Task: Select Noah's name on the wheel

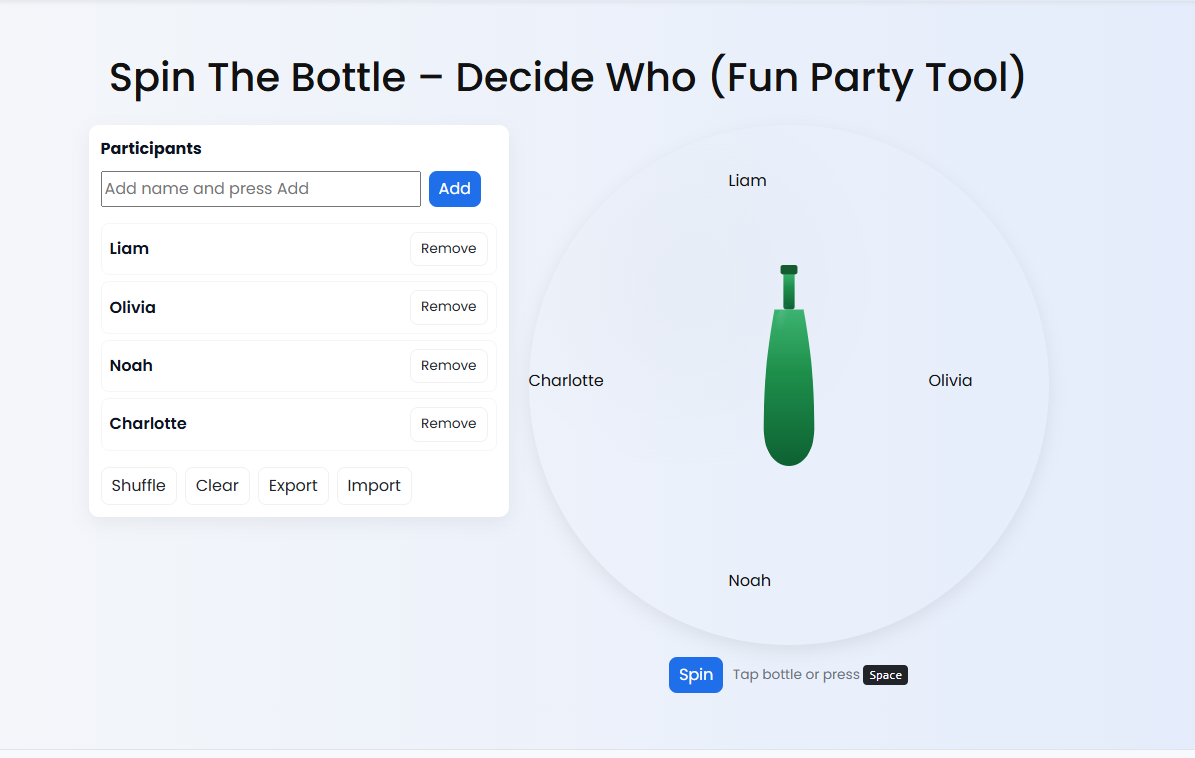Action: [x=749, y=580]
